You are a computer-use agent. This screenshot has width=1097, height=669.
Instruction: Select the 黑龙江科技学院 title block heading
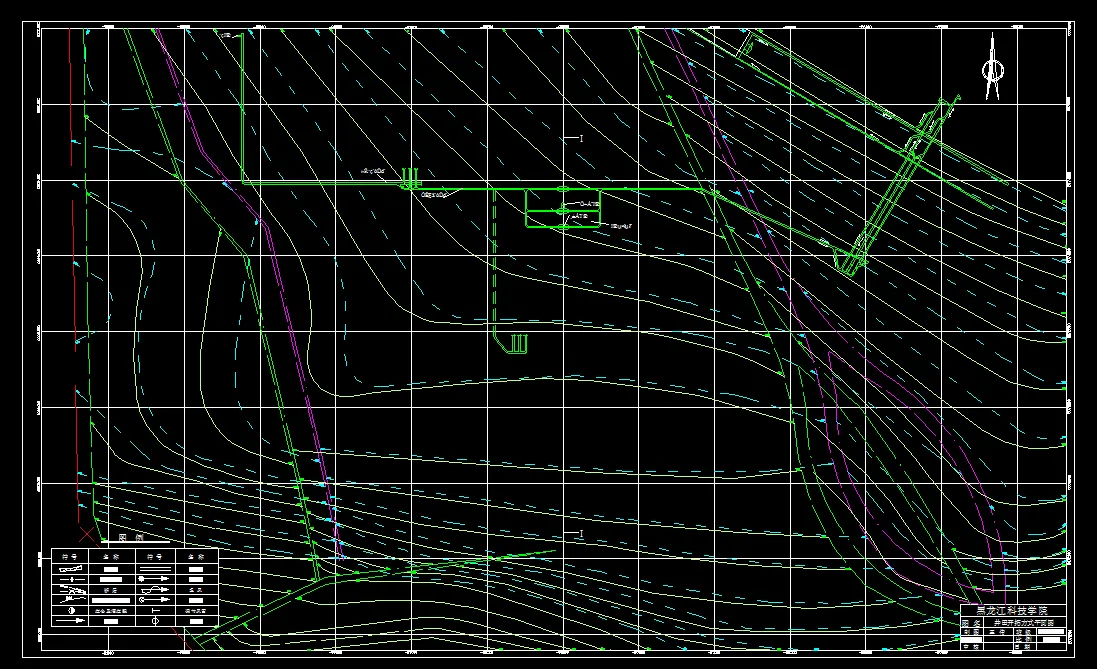pyautogui.click(x=1012, y=610)
